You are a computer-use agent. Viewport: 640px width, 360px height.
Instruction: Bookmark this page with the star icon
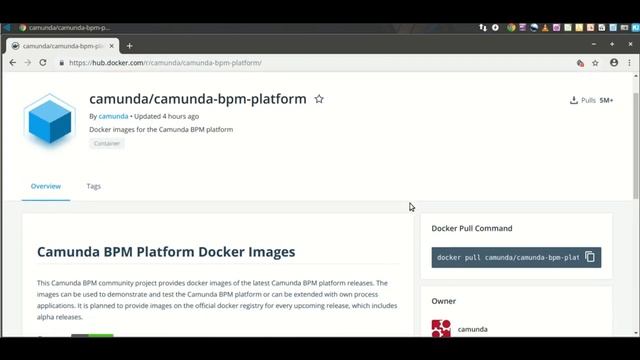(x=596, y=63)
